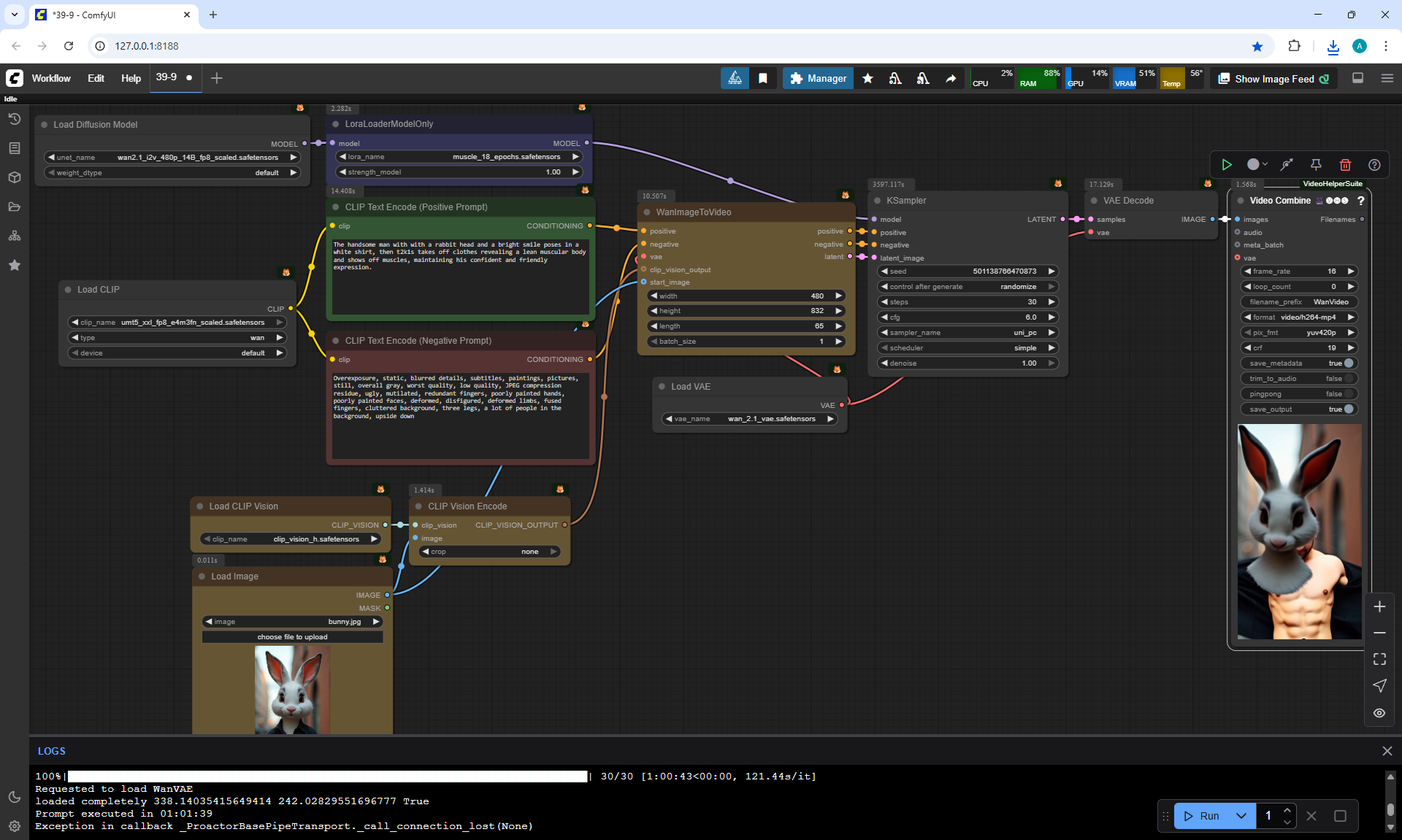Open the node library cube icon
1402x840 pixels.
(x=15, y=177)
